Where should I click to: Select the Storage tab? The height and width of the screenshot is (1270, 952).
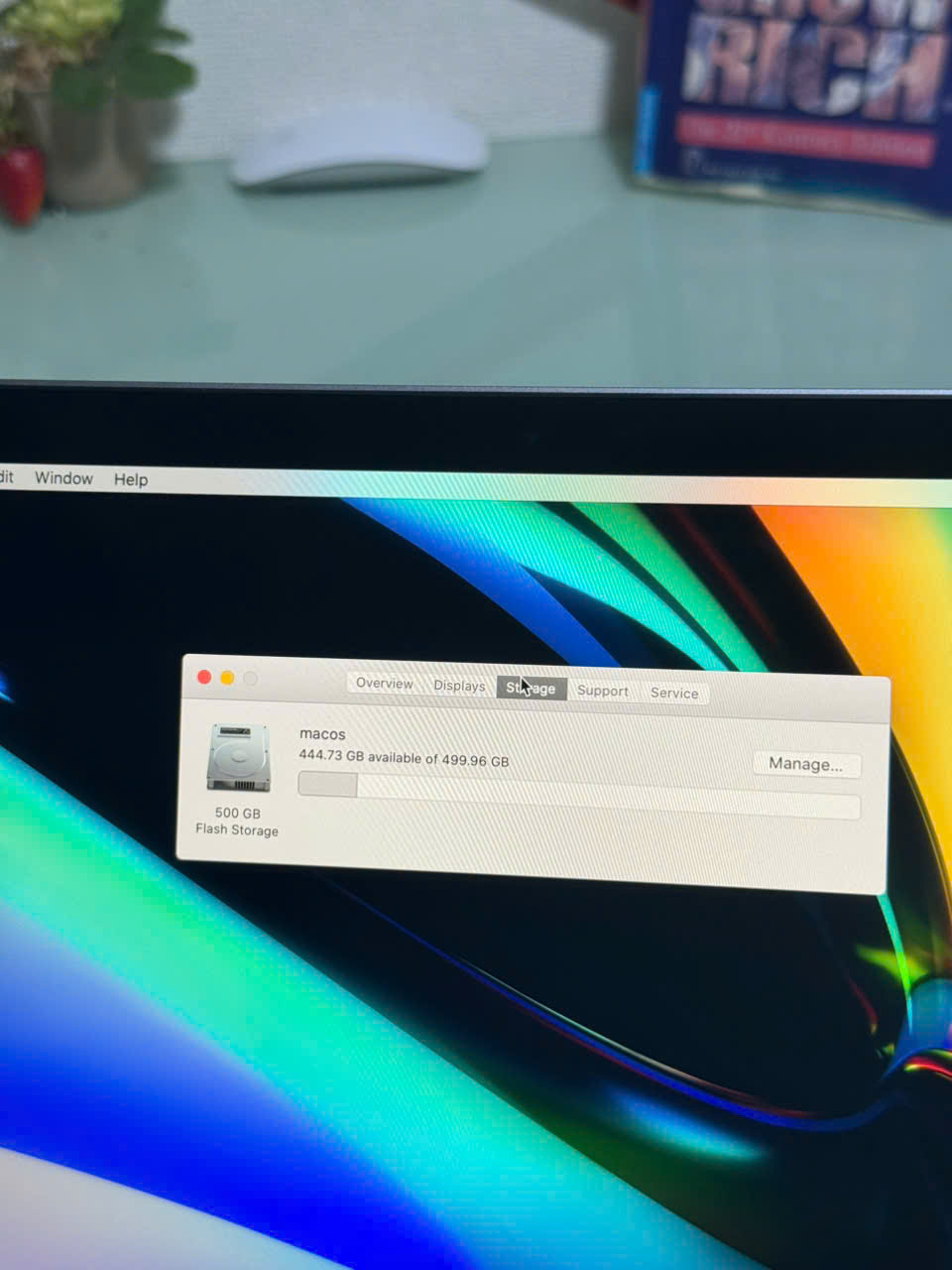(532, 689)
